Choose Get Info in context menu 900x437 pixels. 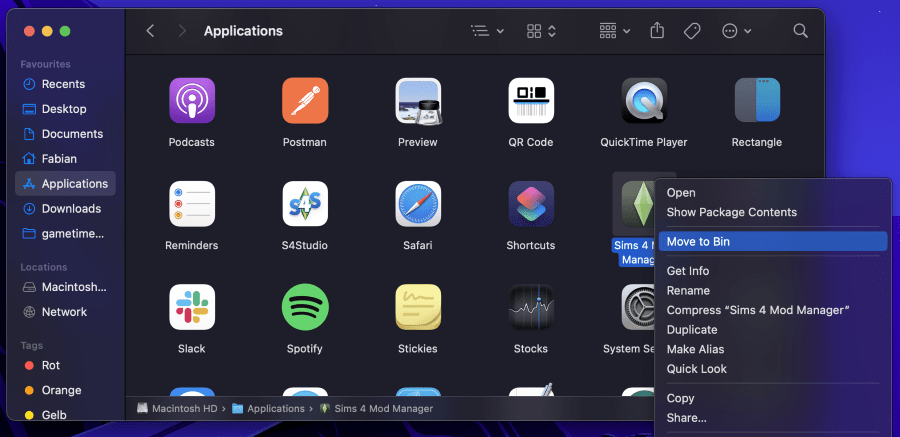click(x=773, y=271)
